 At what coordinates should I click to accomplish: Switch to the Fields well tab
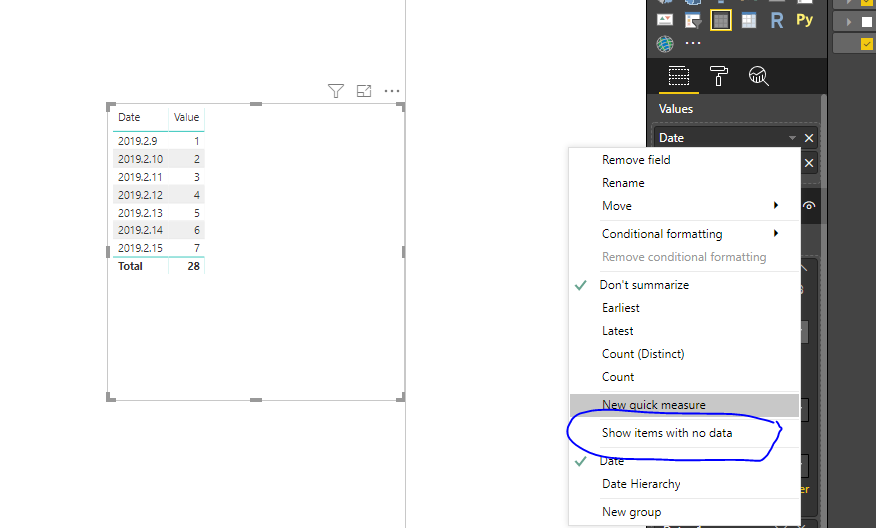[679, 76]
